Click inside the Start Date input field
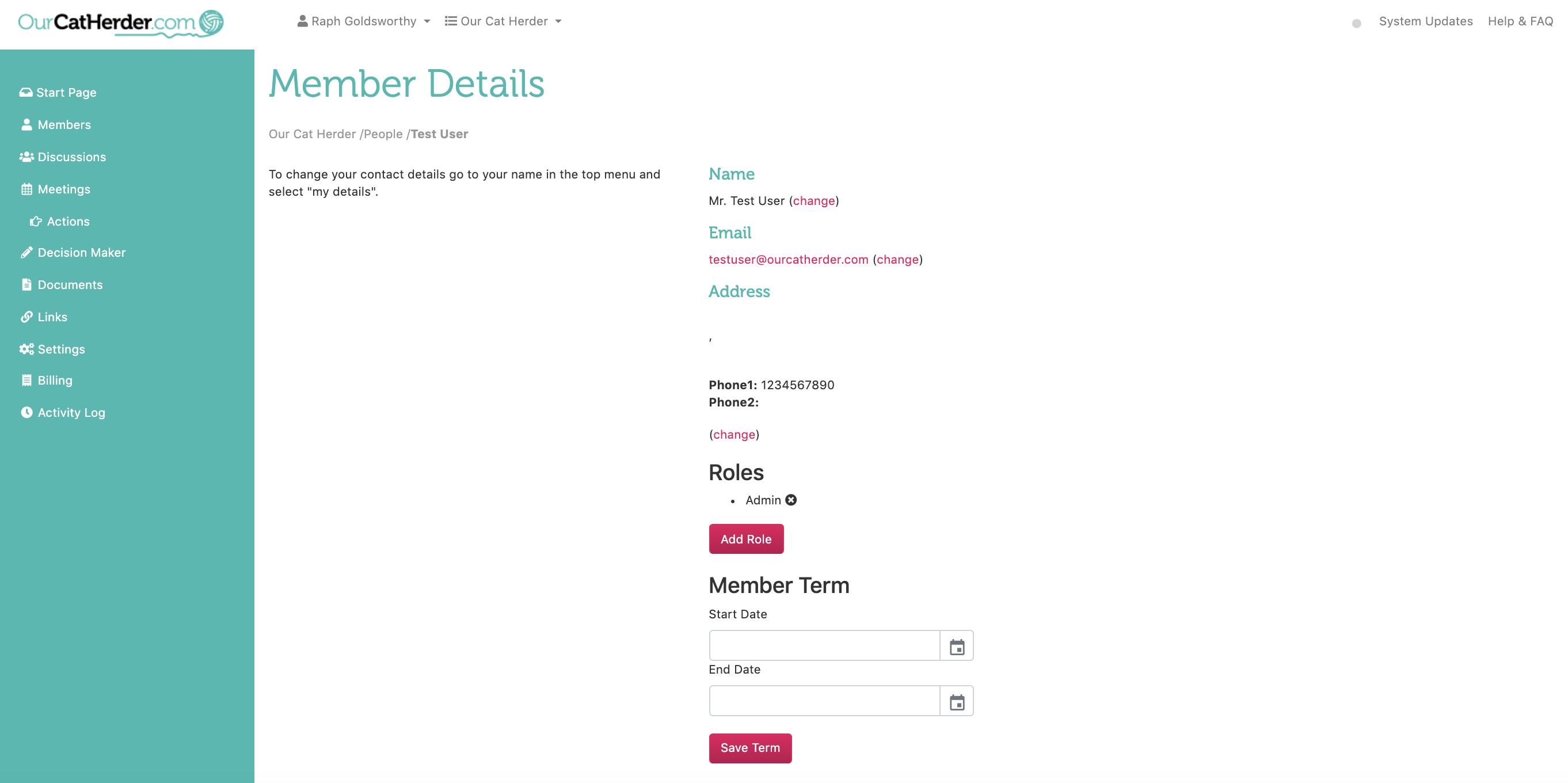Screen dimensions: 1568x783 822,645
